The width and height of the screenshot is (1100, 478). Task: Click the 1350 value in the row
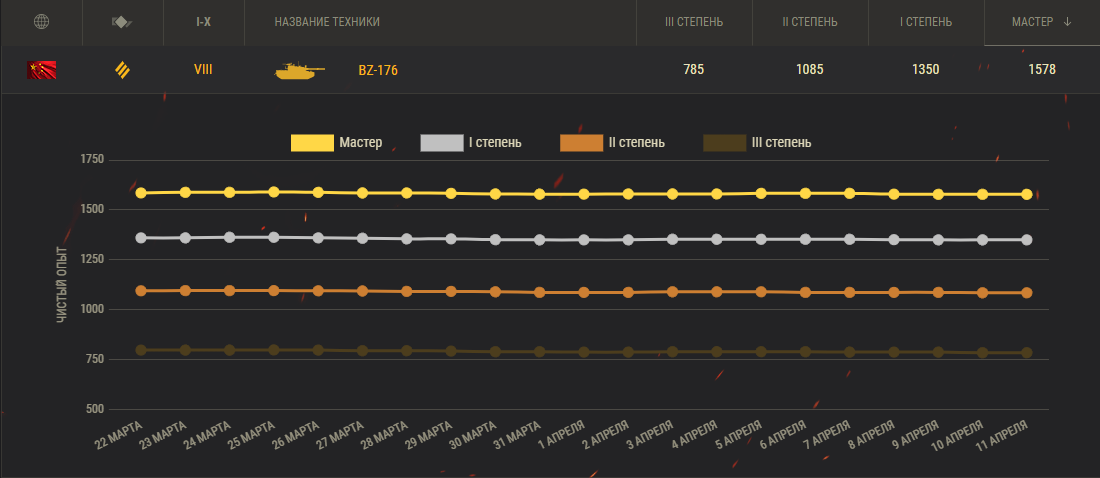[926, 69]
